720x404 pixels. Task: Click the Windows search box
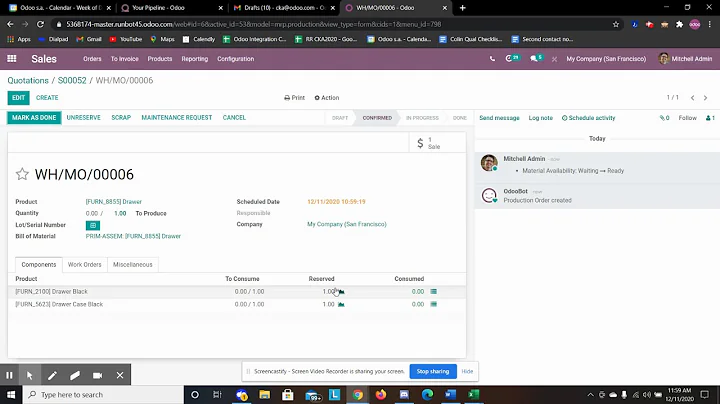click(103, 395)
